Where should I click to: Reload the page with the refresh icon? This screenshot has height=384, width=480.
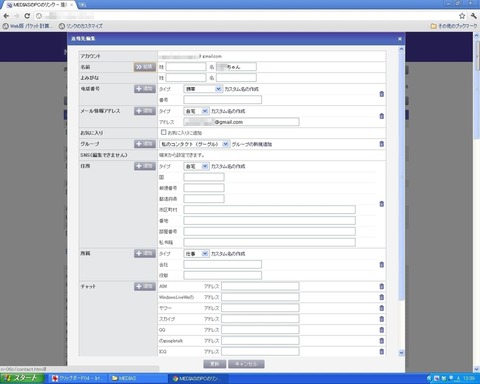pos(27,16)
